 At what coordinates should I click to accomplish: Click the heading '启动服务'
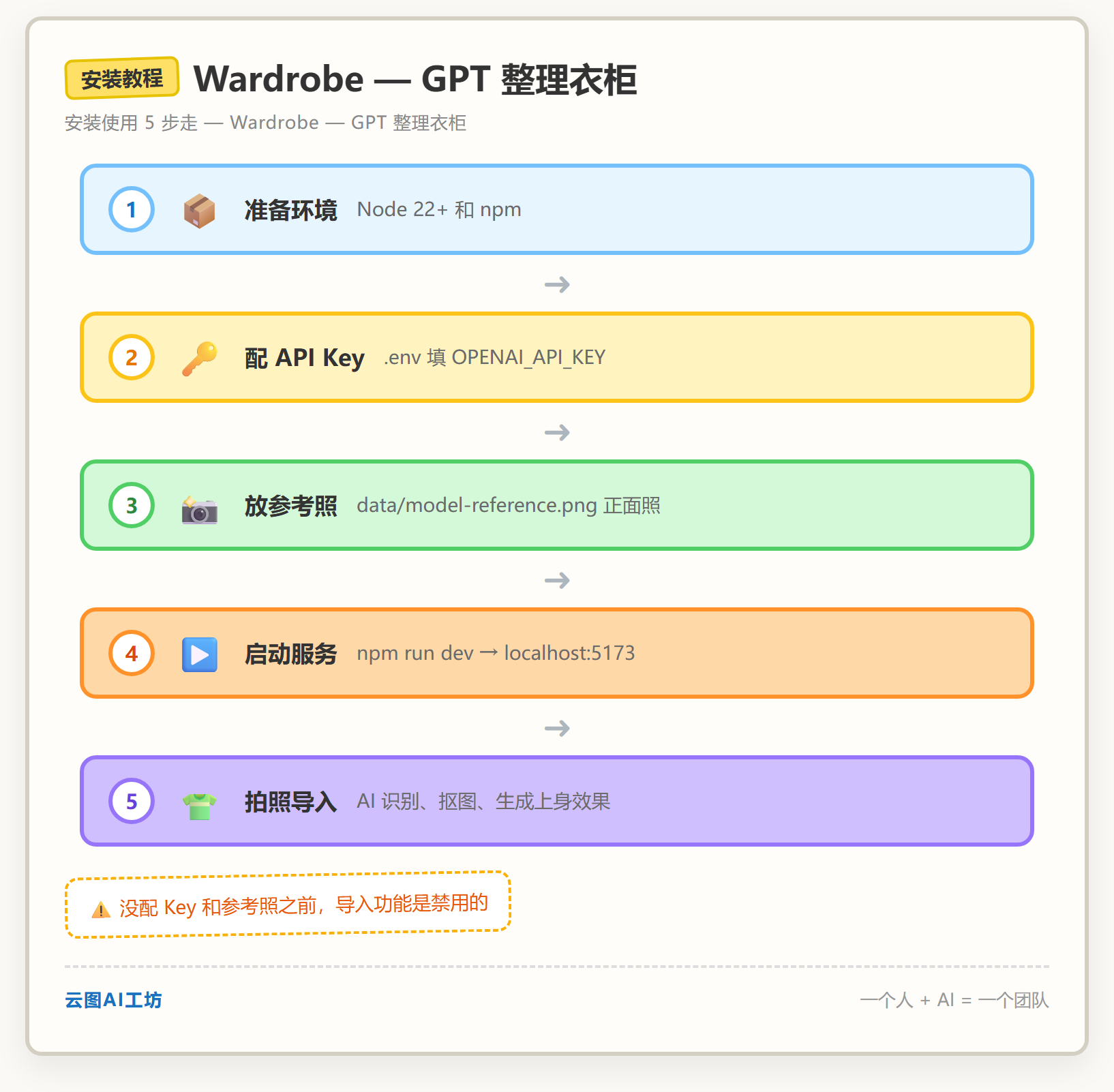click(x=290, y=654)
